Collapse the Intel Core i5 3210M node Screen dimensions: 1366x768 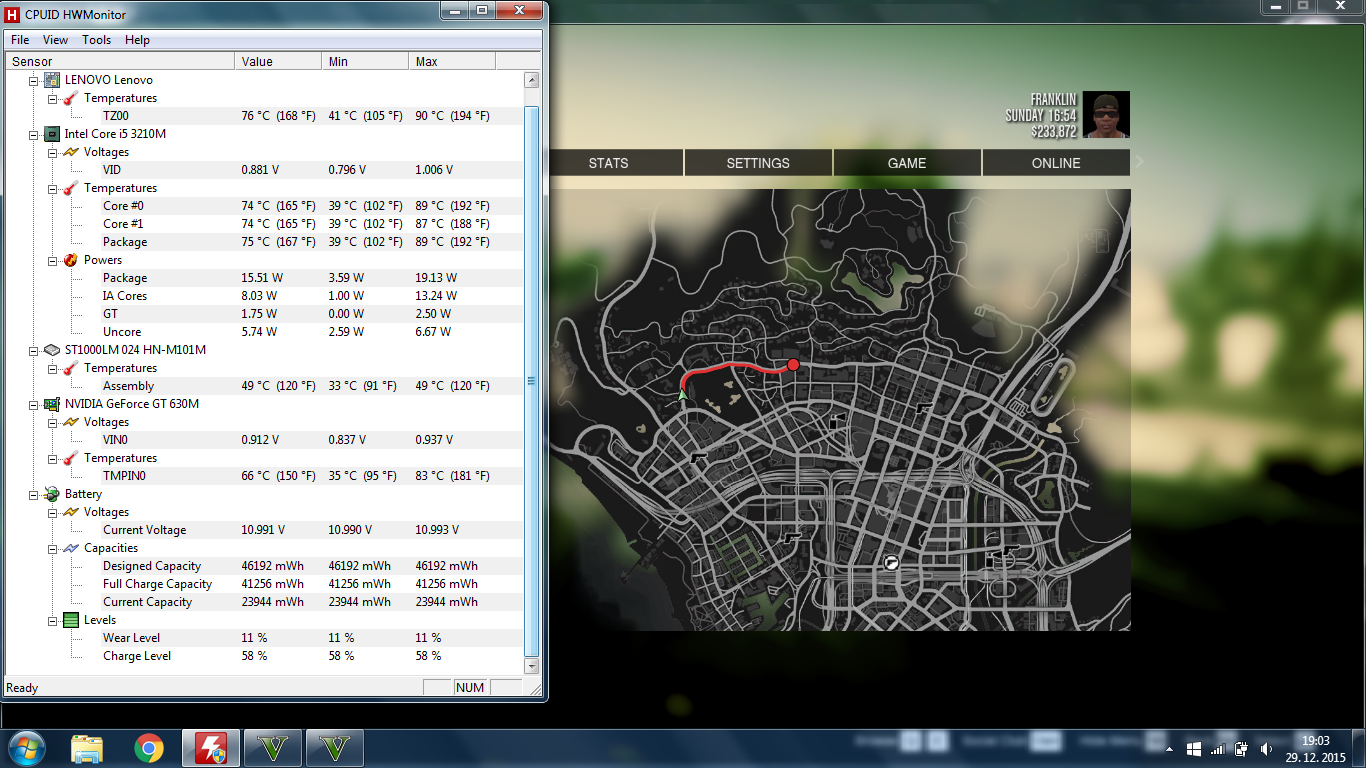pyautogui.click(x=34, y=134)
